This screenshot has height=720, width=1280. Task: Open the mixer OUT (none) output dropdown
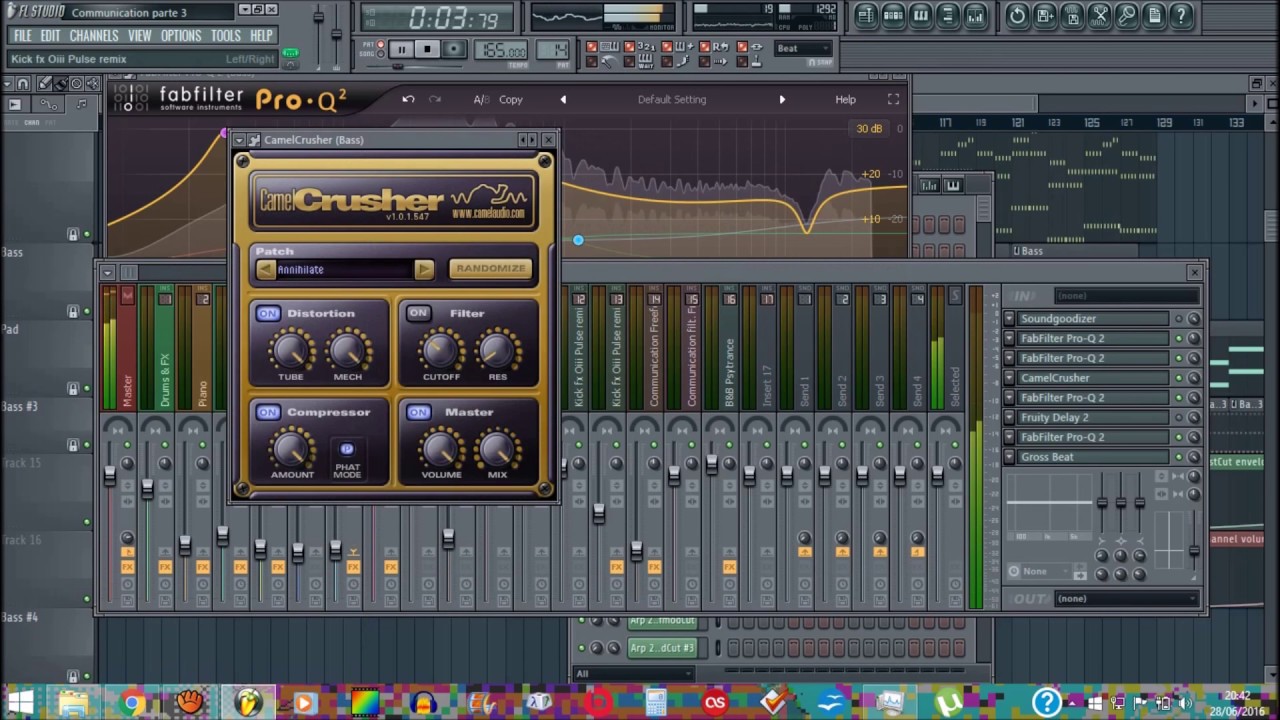click(1127, 599)
